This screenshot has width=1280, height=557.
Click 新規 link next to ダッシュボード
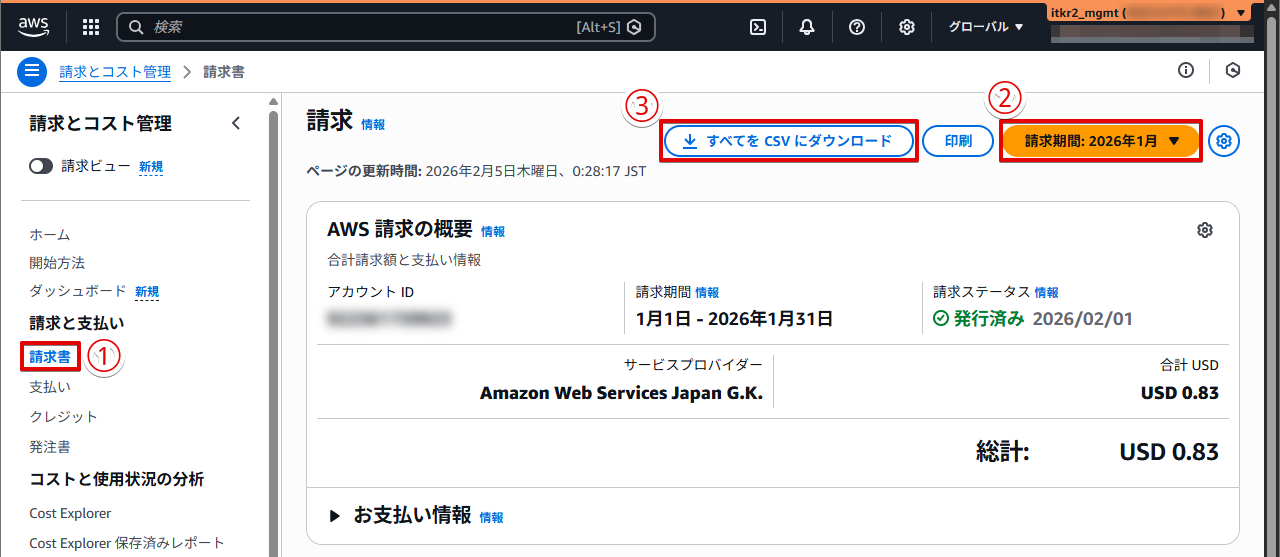(147, 292)
